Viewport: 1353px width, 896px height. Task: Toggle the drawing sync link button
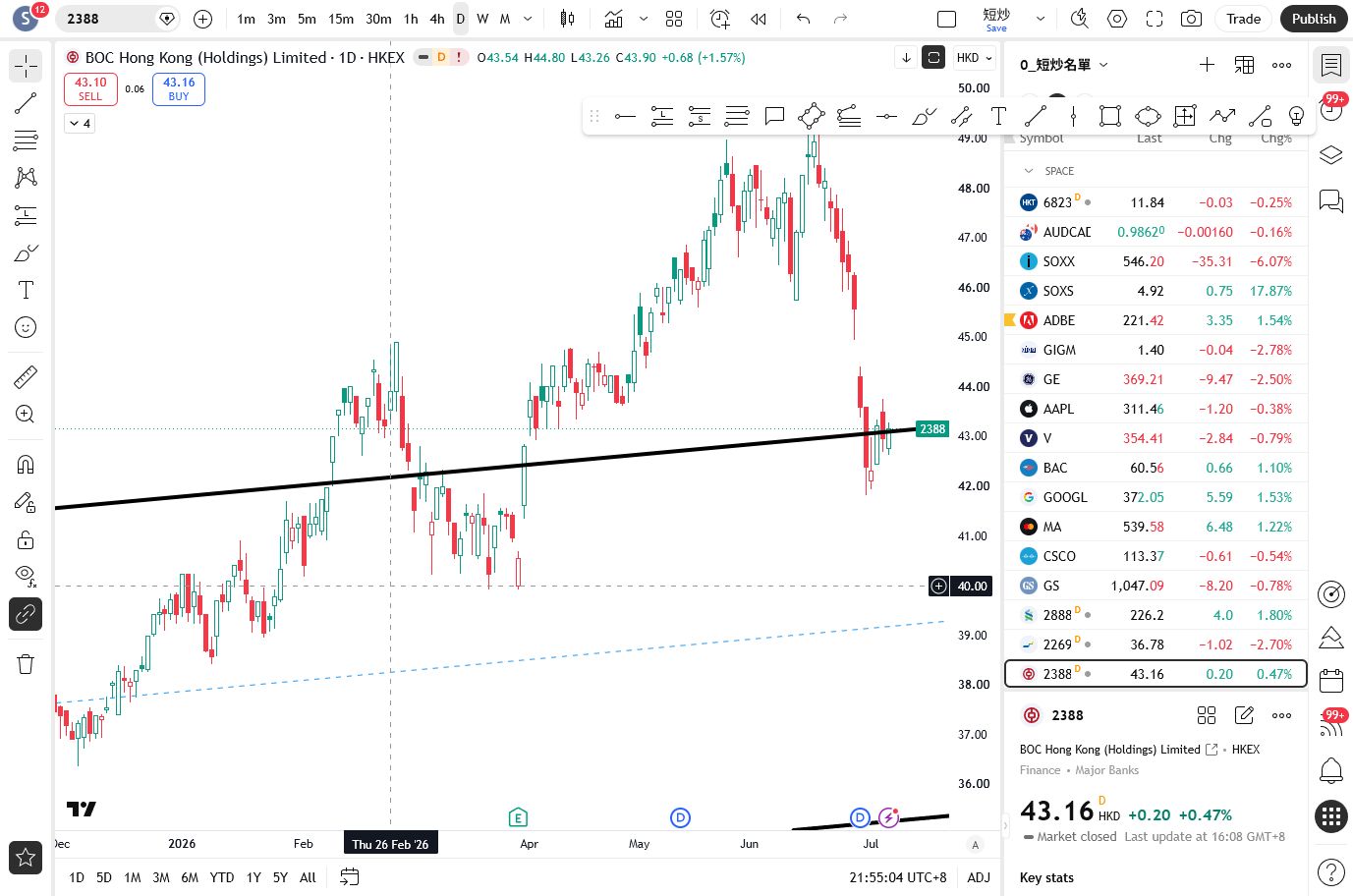(26, 614)
